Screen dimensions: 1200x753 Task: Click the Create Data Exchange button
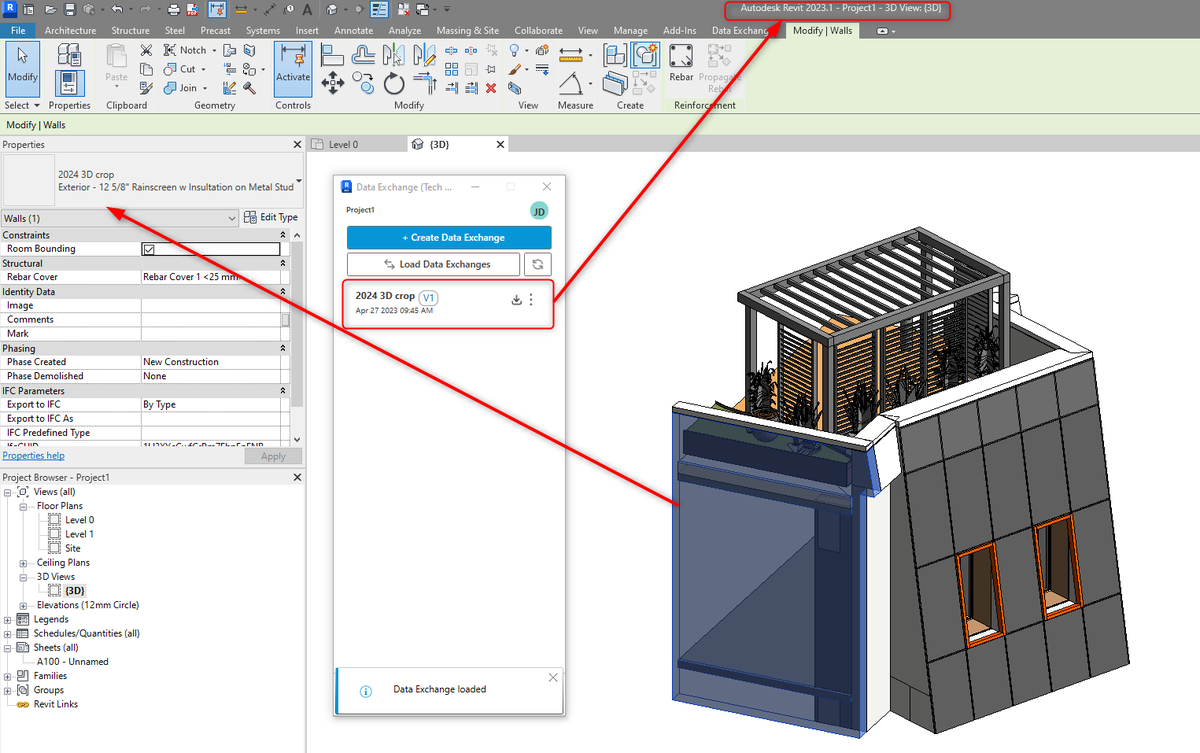pos(449,238)
